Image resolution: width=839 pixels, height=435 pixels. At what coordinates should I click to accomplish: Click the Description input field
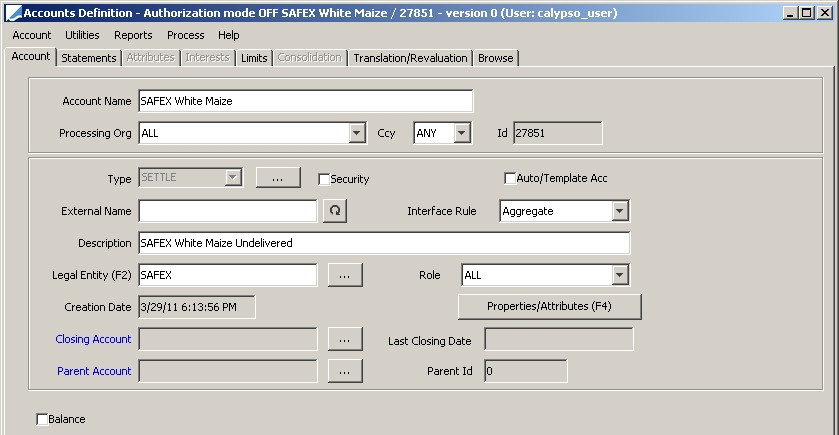(x=384, y=243)
